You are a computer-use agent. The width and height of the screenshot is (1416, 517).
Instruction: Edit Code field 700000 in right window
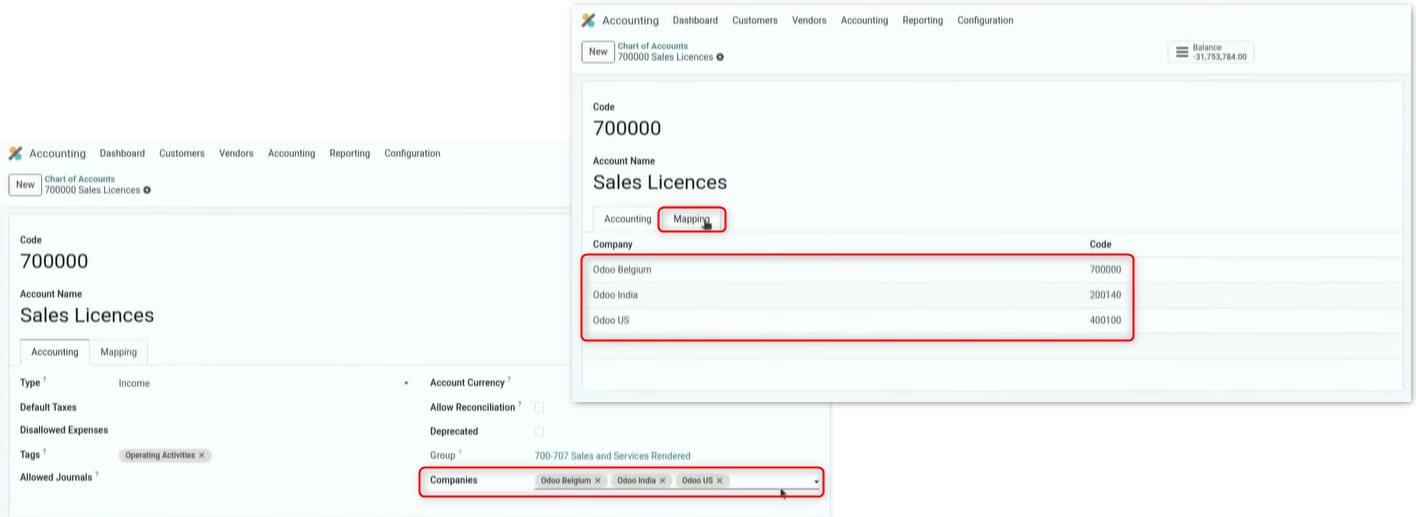627,129
